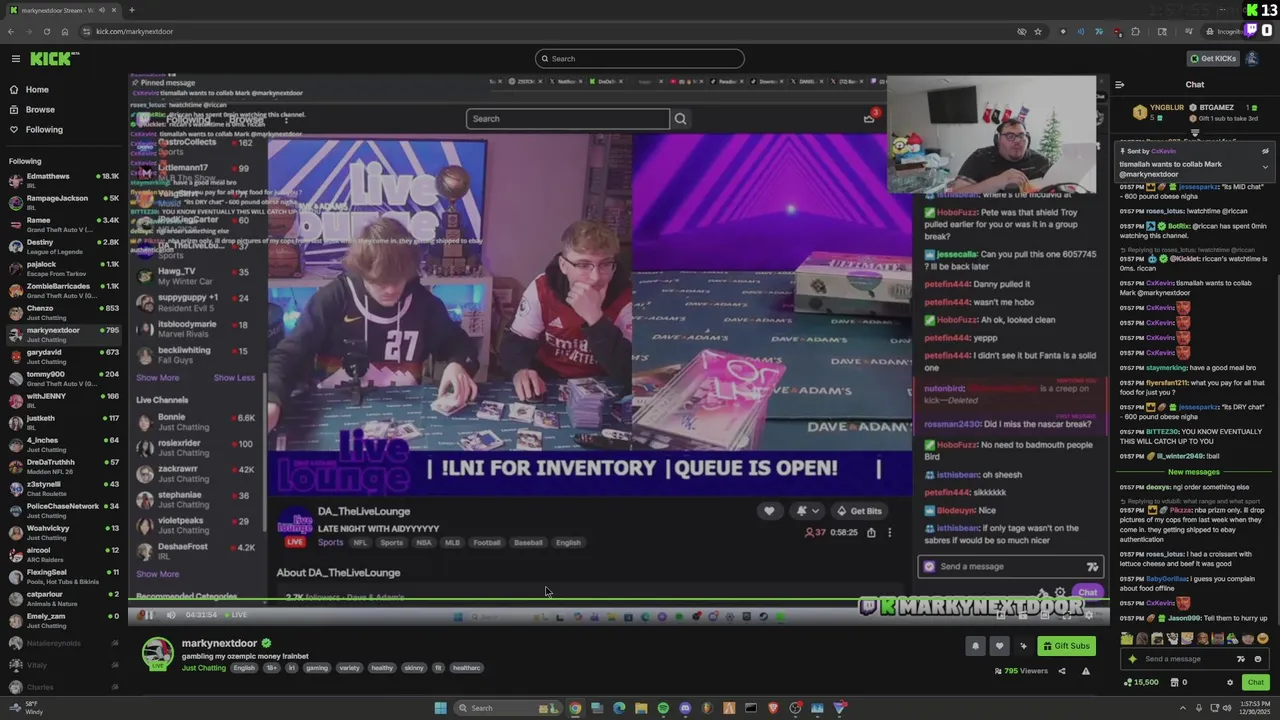Image resolution: width=1280 pixels, height=720 pixels.
Task: Click the 795 Viewers count
Action: click(1021, 671)
